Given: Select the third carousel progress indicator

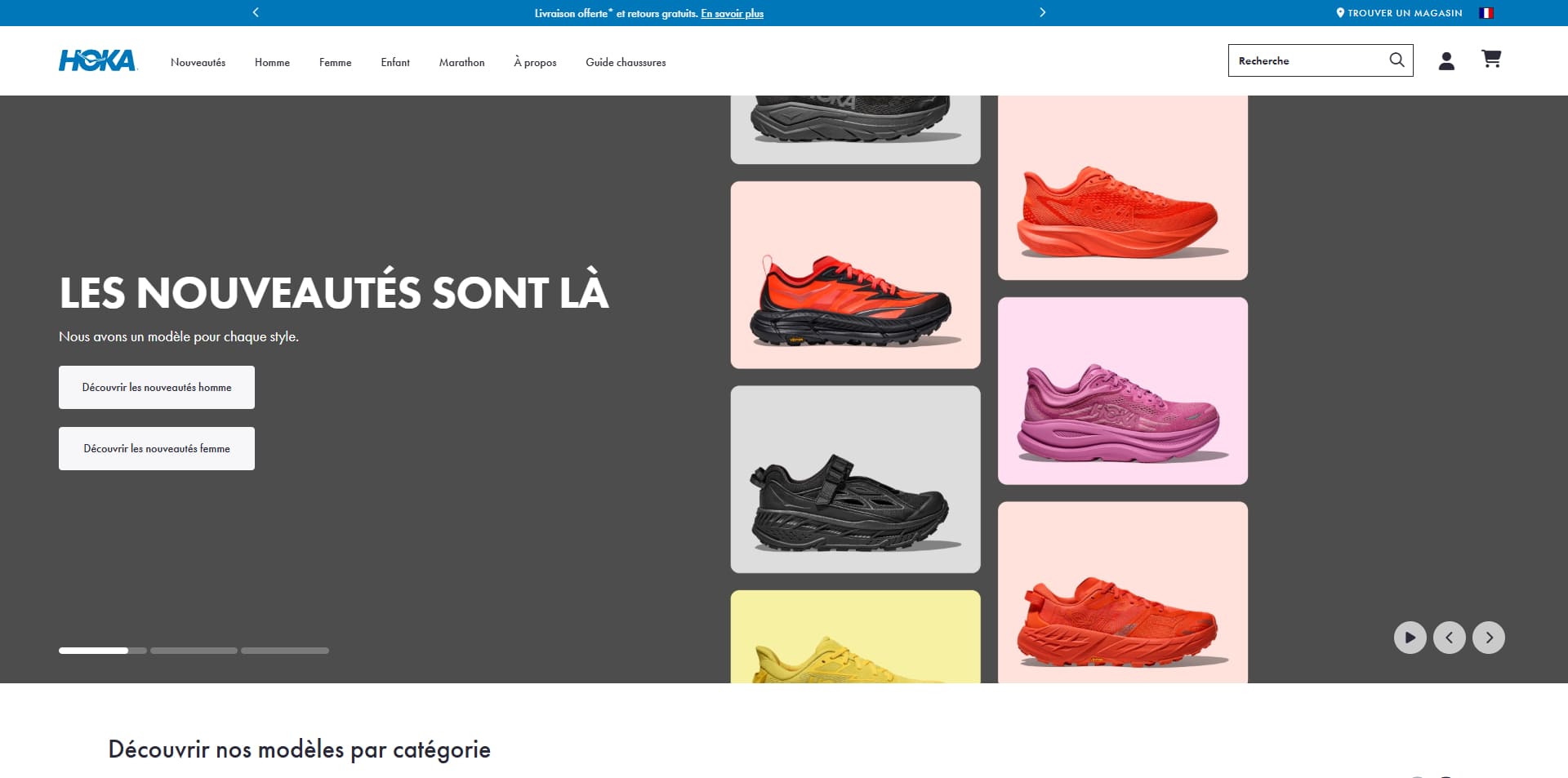Looking at the screenshot, I should pyautogui.click(x=285, y=651).
